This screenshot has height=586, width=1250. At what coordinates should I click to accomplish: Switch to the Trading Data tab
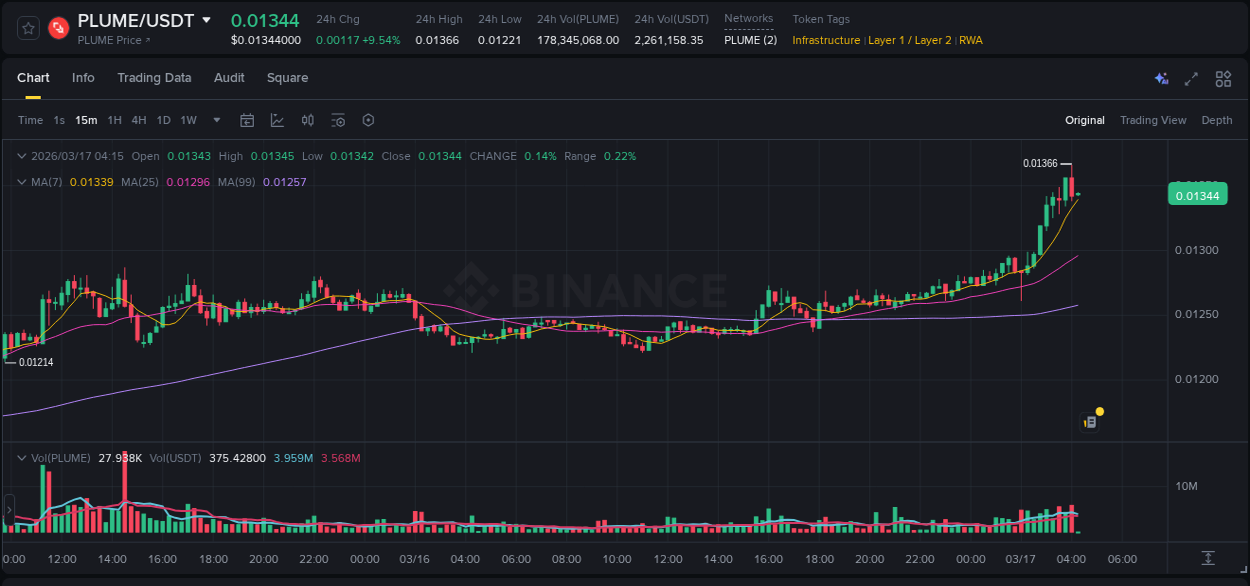[155, 78]
